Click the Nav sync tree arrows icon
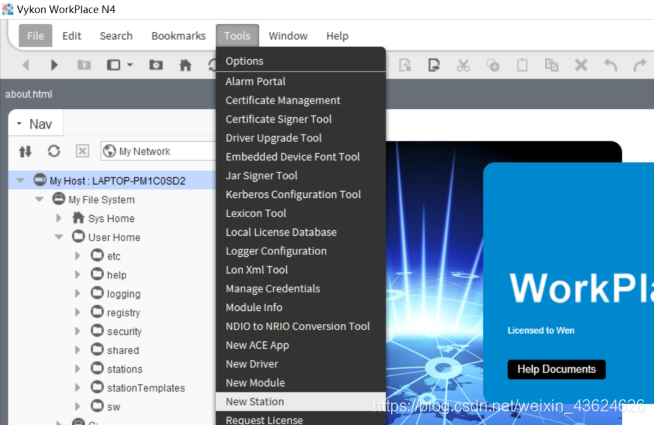Viewport: 655px width, 425px height. (x=25, y=151)
